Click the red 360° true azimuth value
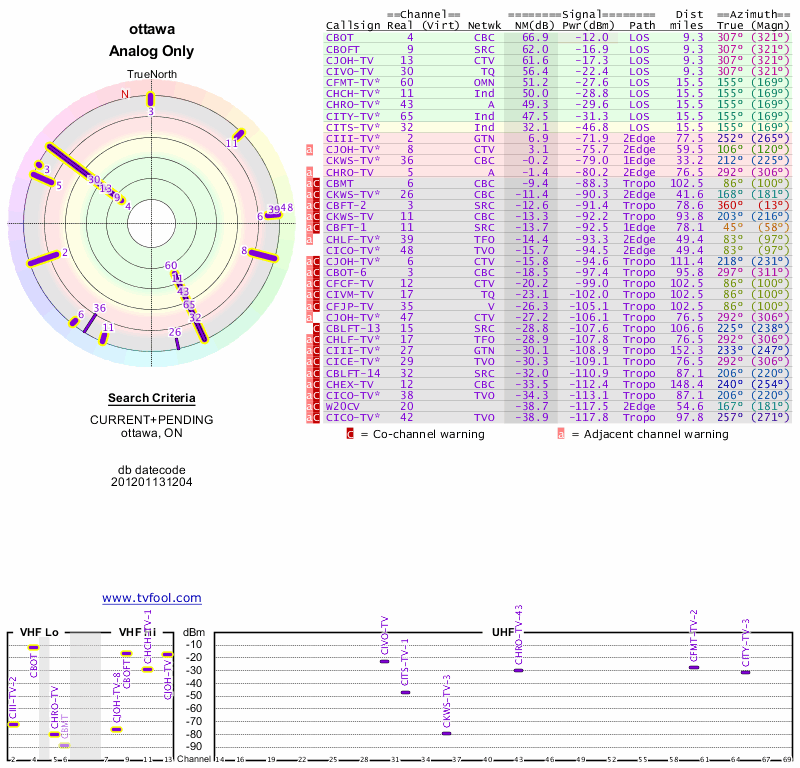 (x=730, y=206)
